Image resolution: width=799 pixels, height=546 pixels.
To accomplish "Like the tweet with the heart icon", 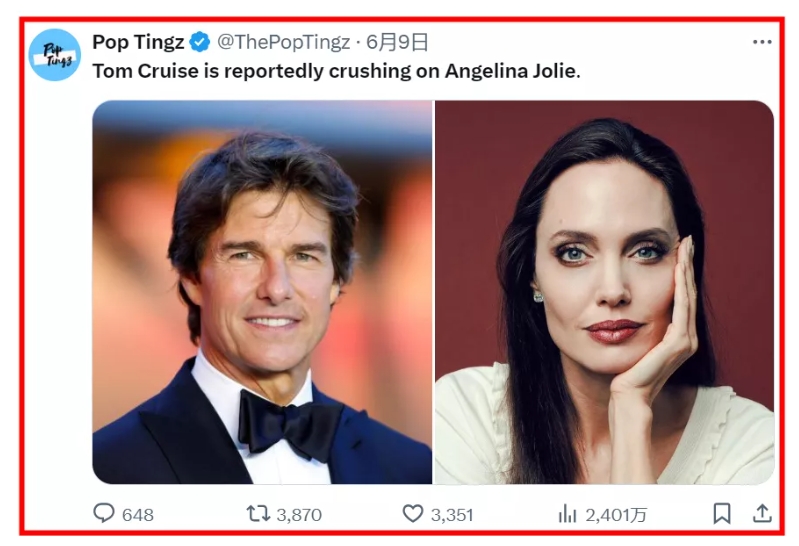I will (413, 513).
